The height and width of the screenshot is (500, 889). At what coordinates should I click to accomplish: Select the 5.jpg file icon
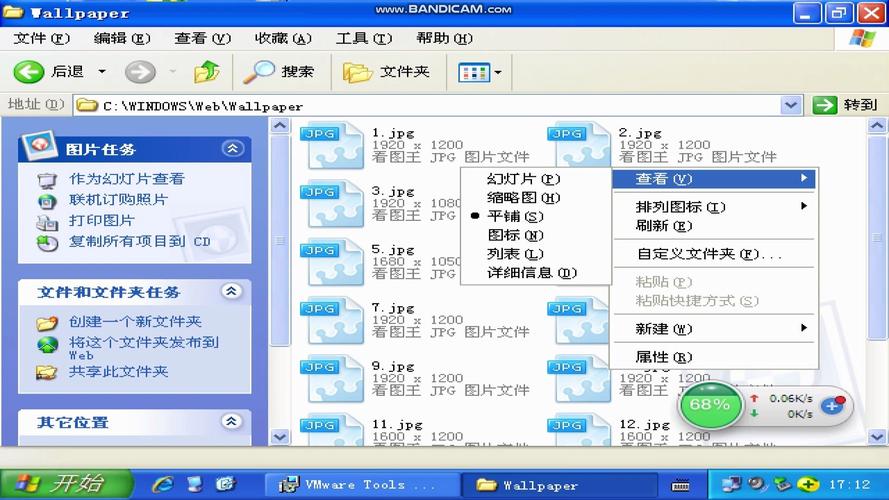tap(332, 263)
